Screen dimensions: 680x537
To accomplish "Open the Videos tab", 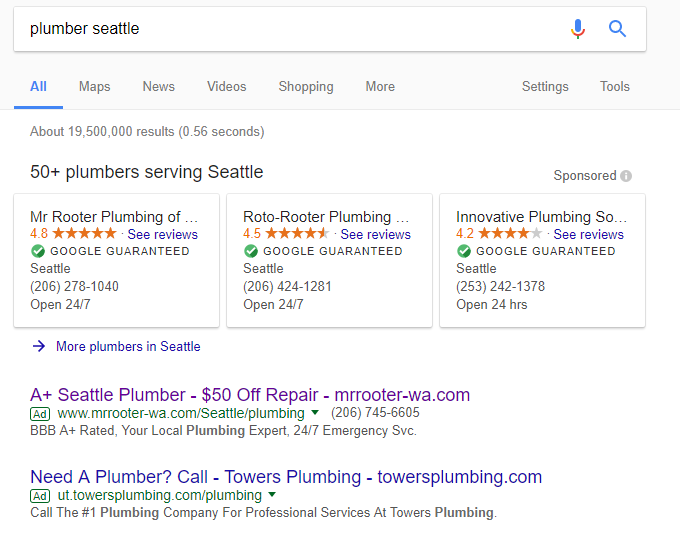I will [x=226, y=86].
